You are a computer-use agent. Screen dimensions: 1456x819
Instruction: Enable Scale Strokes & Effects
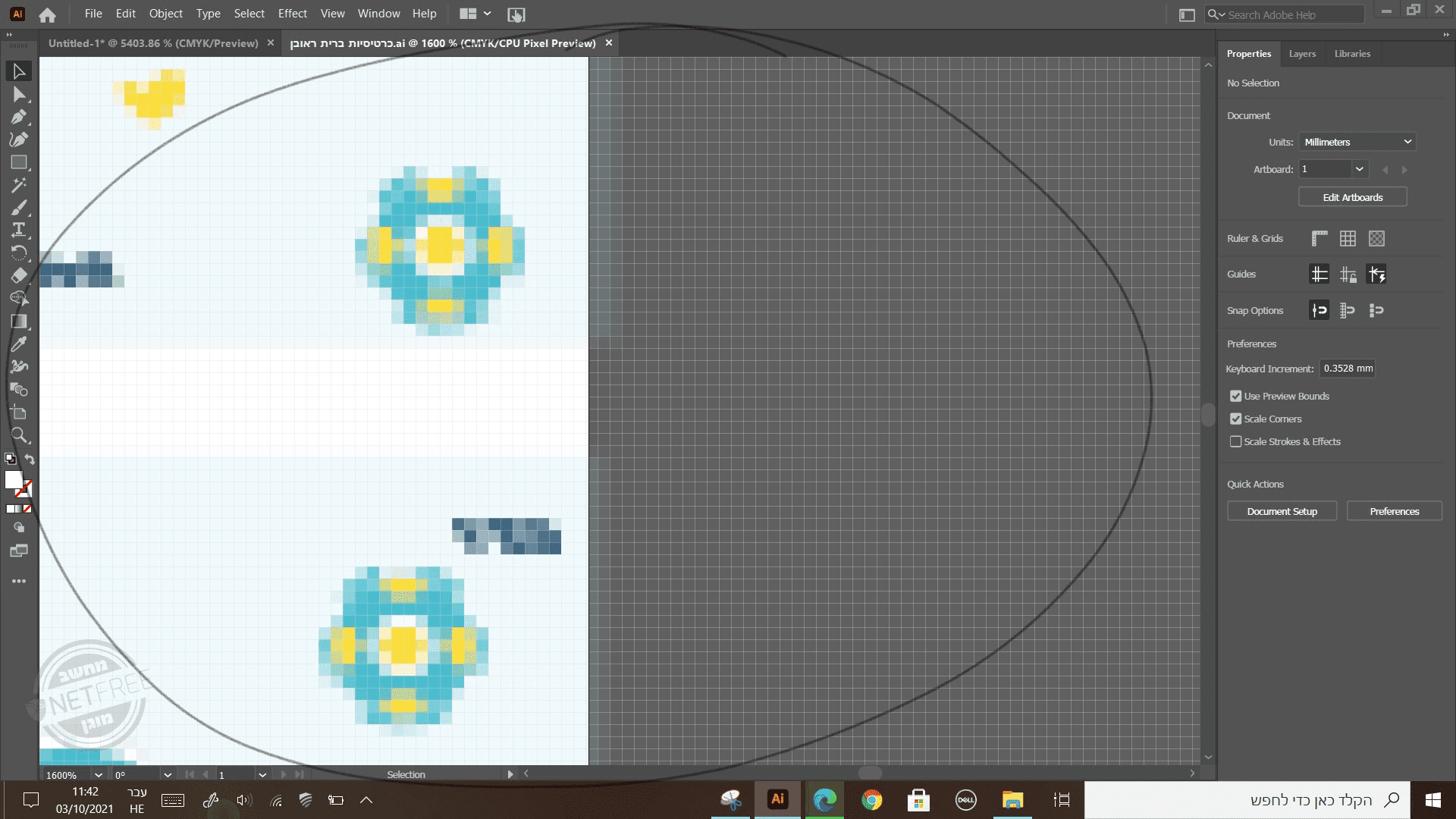[x=1235, y=441]
